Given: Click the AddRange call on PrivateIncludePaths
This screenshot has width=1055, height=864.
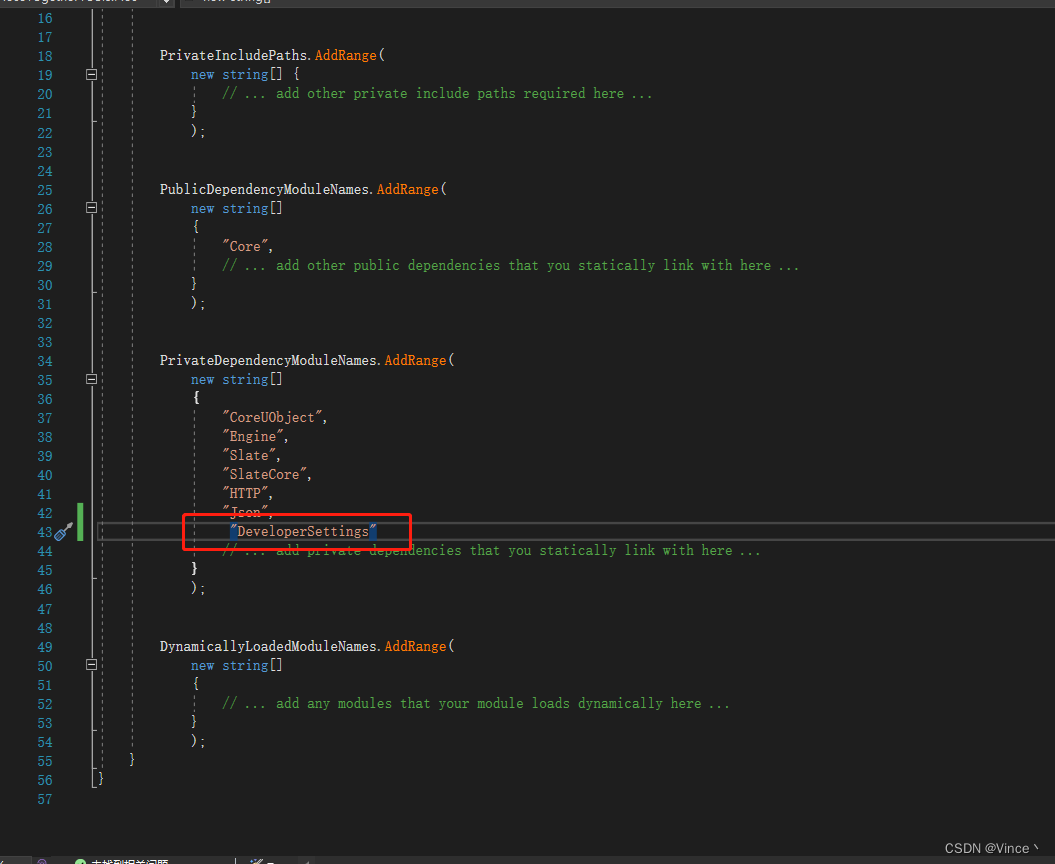Looking at the screenshot, I should coord(345,55).
